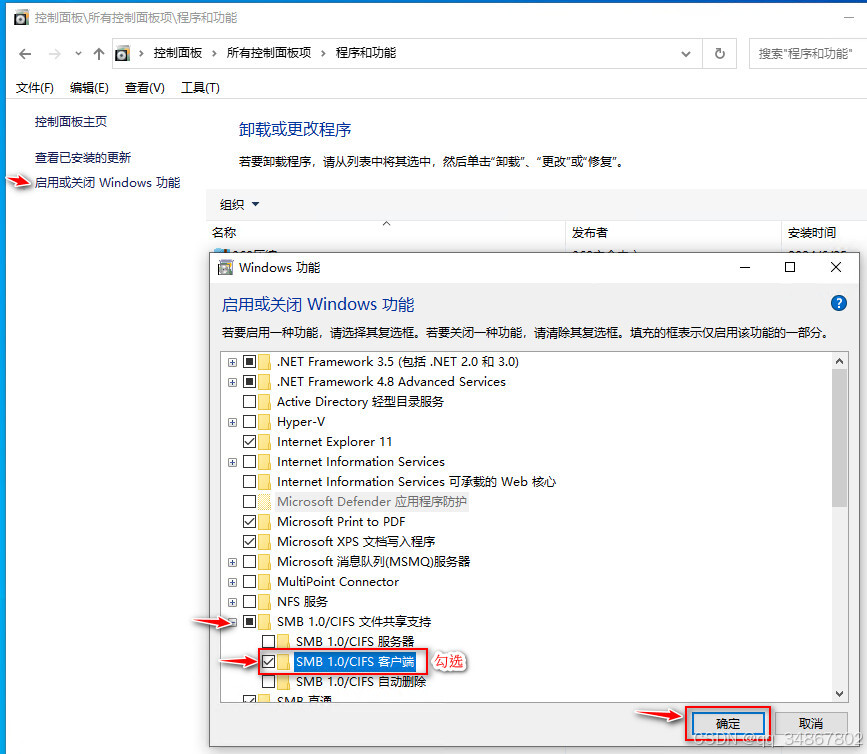Image resolution: width=867 pixels, height=754 pixels.
Task: Click the search box for Programs and Features
Action: pyautogui.click(x=807, y=54)
